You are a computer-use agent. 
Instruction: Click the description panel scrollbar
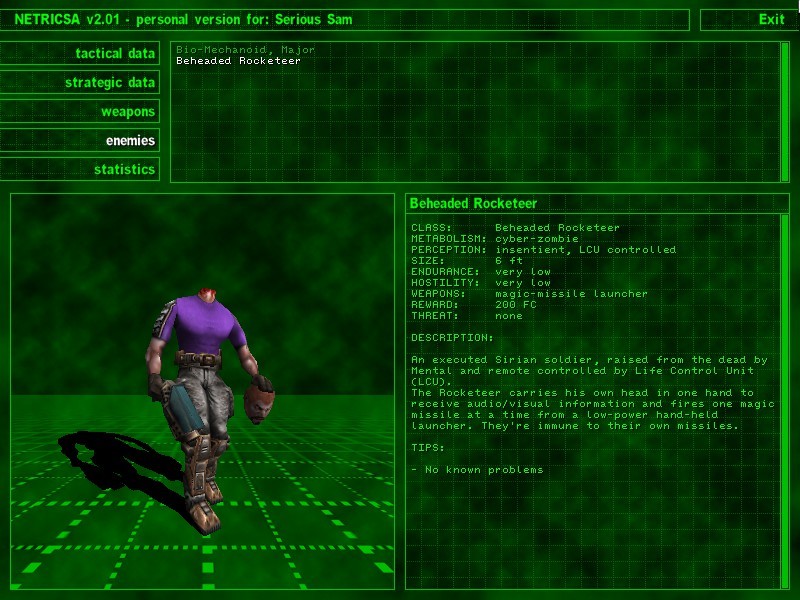[x=785, y=401]
